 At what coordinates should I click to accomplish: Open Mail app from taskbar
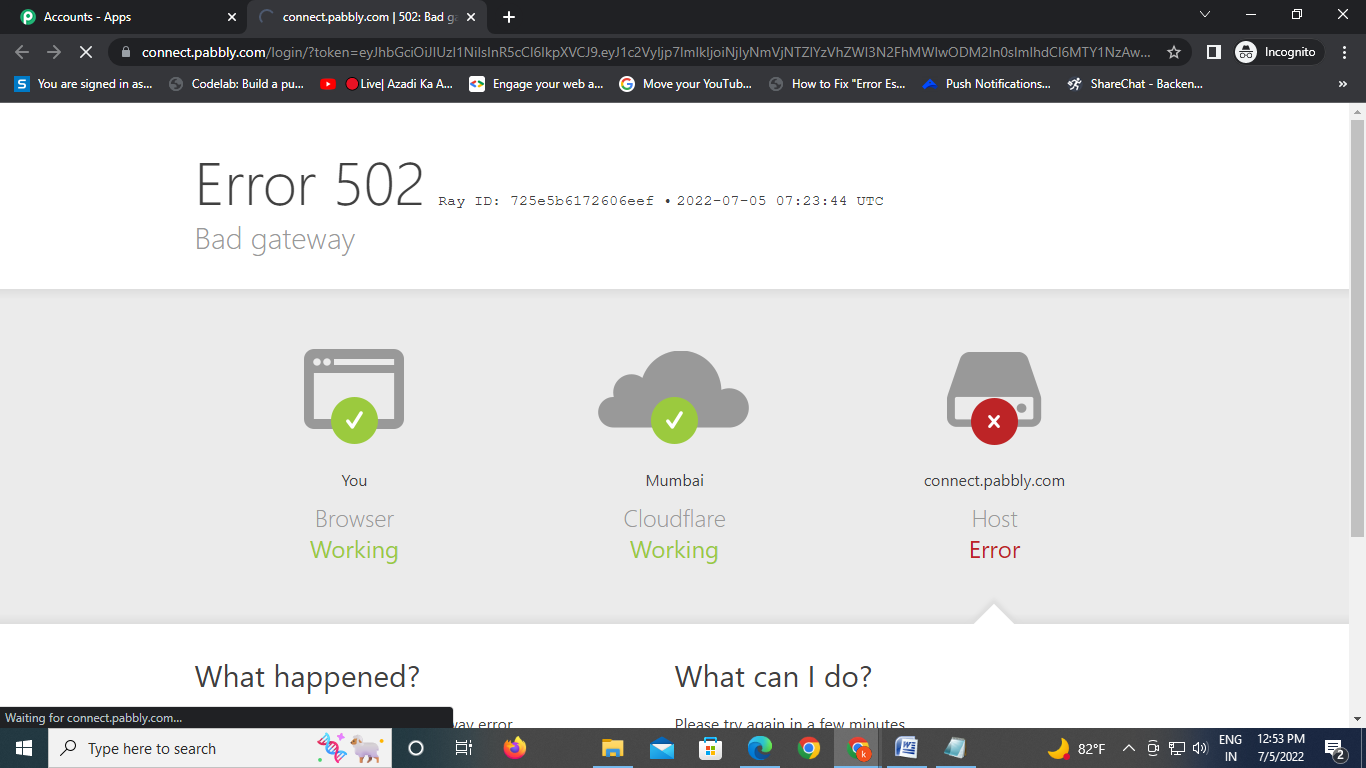661,748
